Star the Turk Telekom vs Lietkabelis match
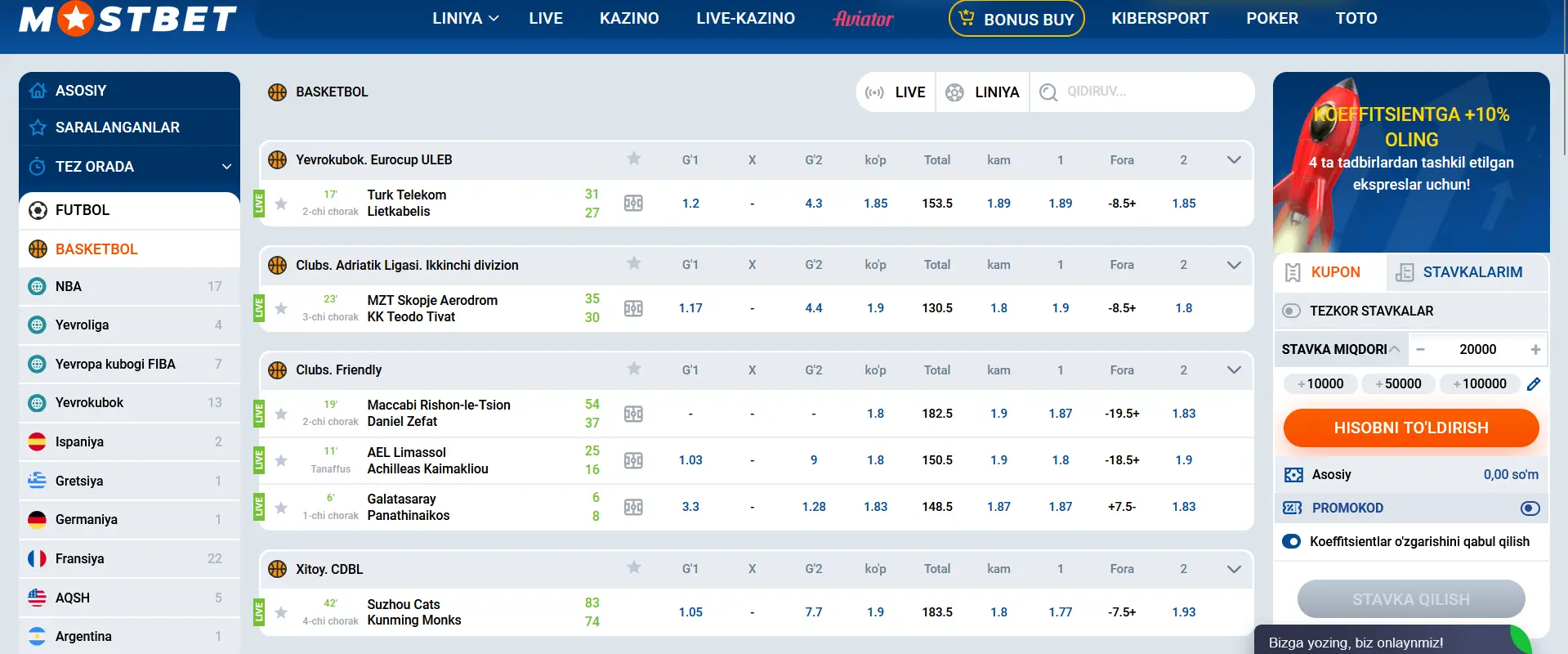This screenshot has height=654, width=1568. (281, 204)
